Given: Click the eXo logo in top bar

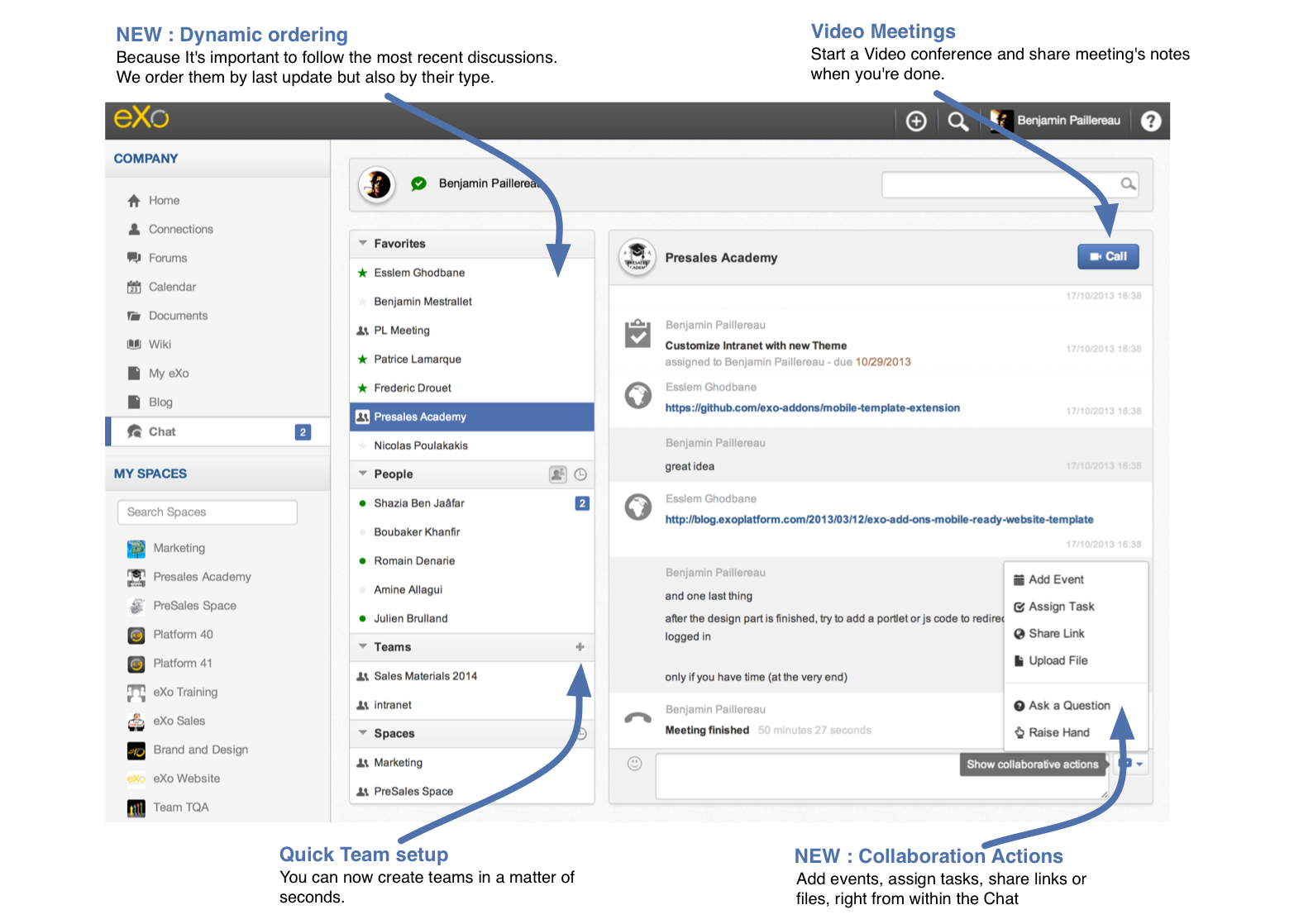Looking at the screenshot, I should [x=141, y=118].
